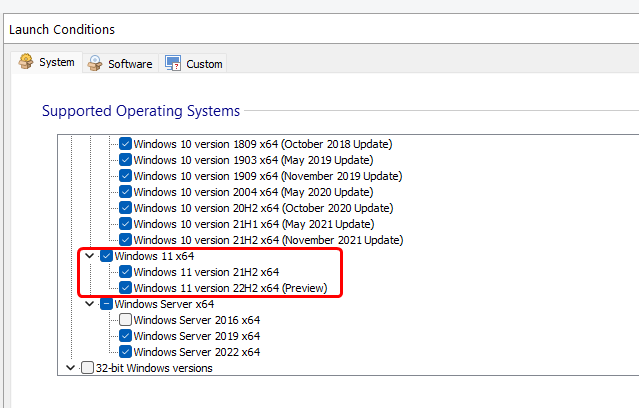
Task: Click the Launch Conditions page title
Action: point(62,30)
